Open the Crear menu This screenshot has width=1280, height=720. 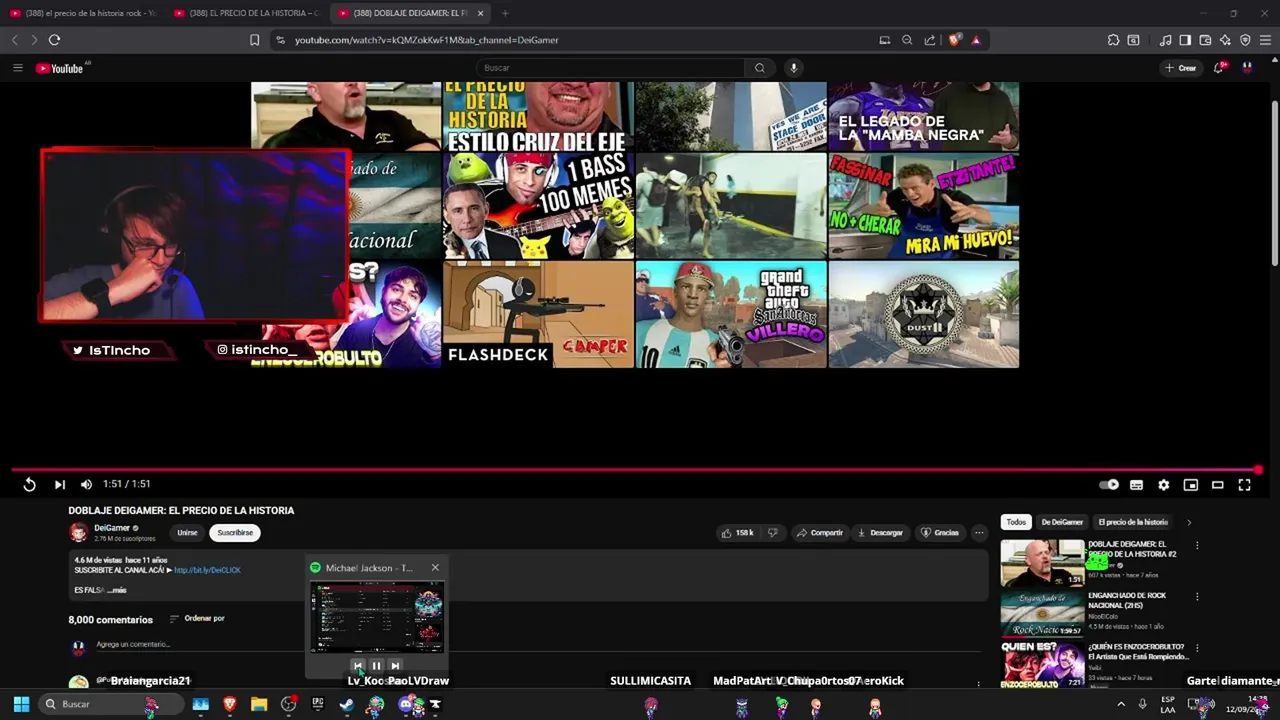tap(1180, 68)
